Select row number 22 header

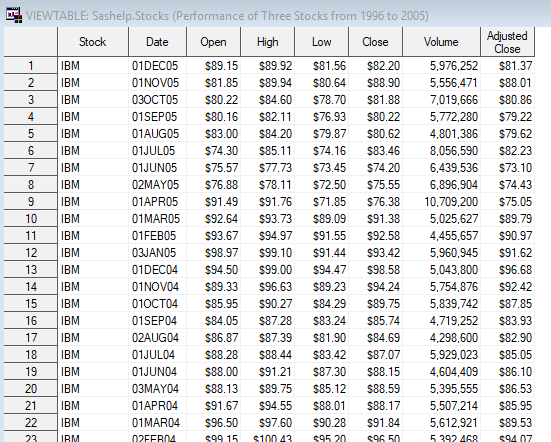click(x=31, y=423)
